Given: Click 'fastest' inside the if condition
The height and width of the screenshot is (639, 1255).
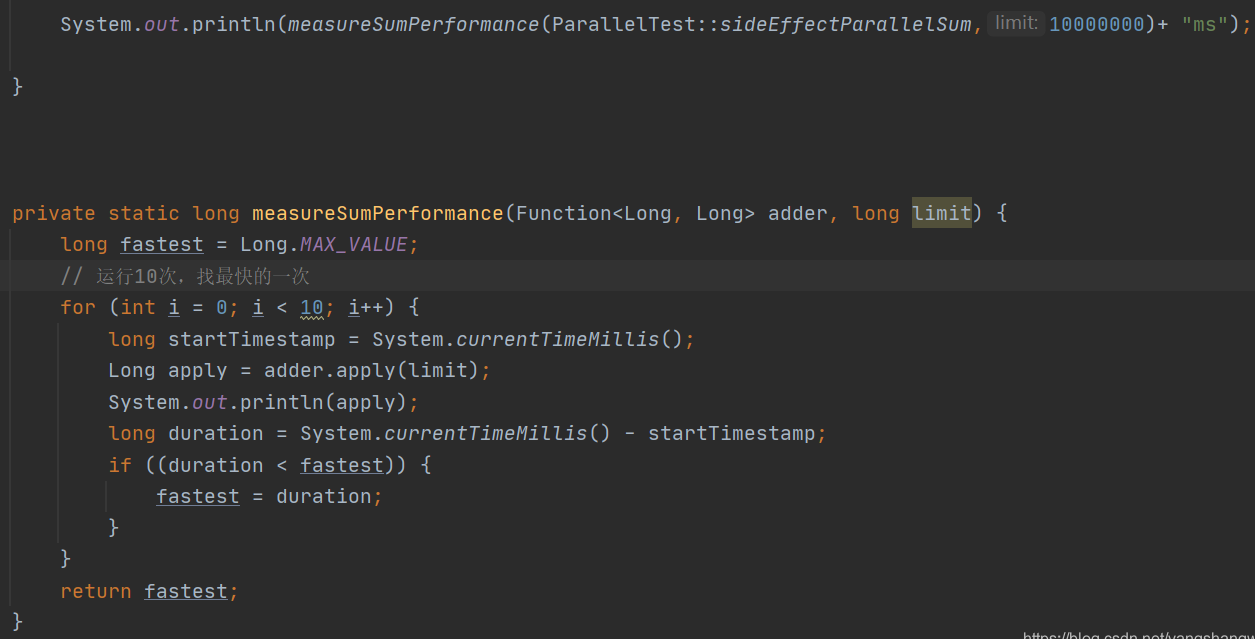Looking at the screenshot, I should tap(342, 465).
